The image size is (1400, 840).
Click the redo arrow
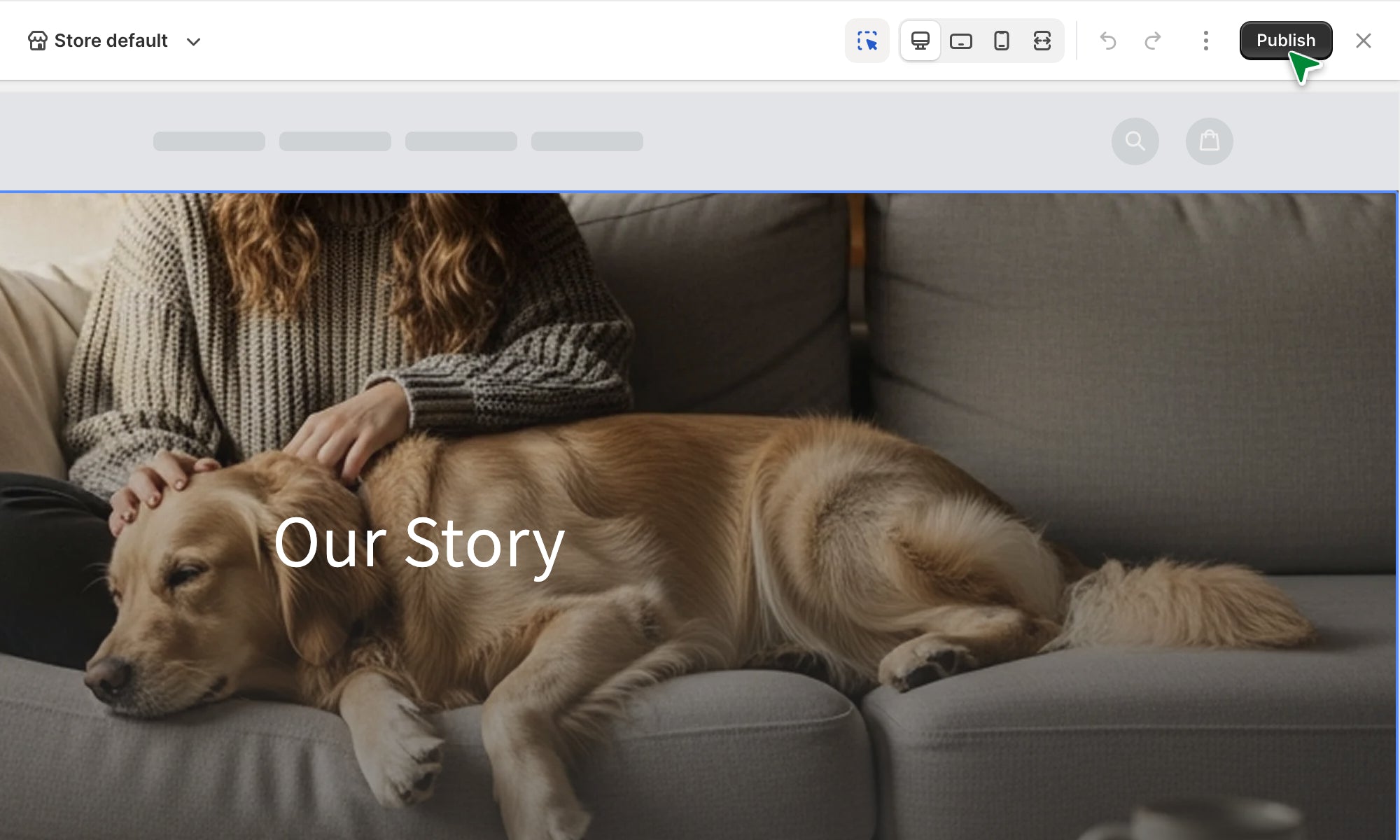(1152, 41)
